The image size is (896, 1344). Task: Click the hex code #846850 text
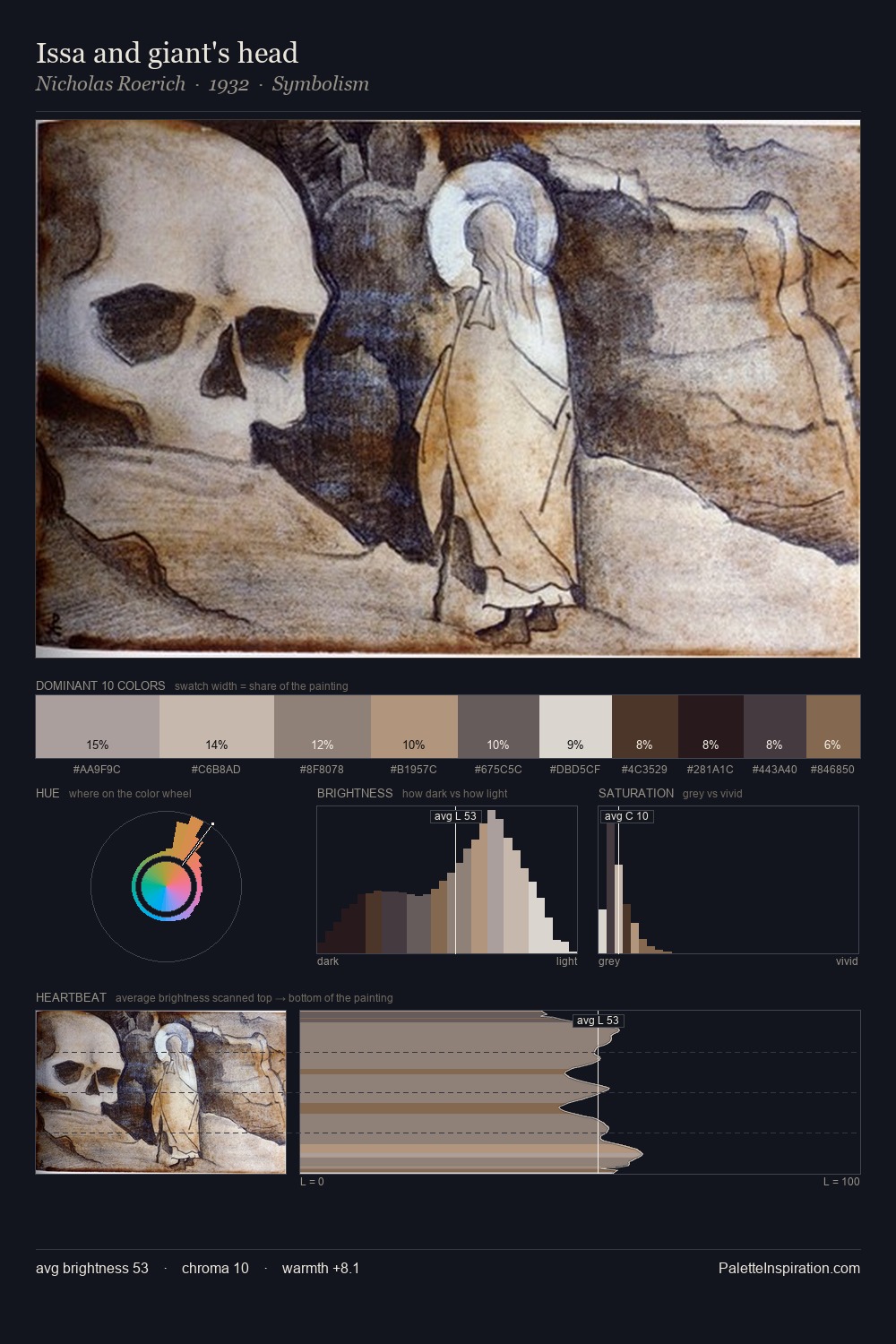click(832, 770)
